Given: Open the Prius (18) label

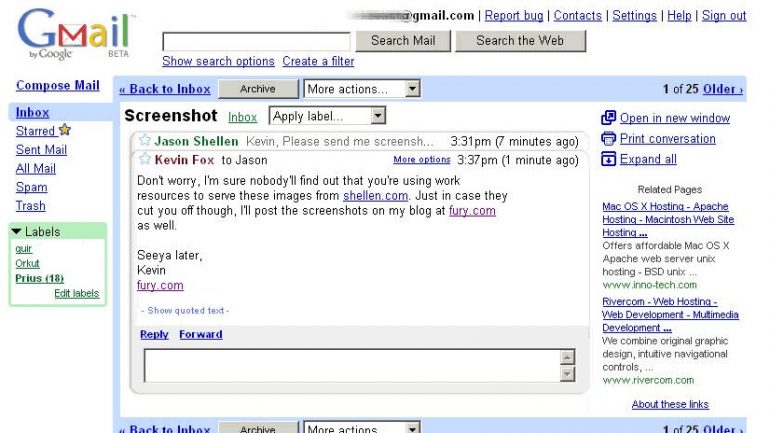Looking at the screenshot, I should pyautogui.click(x=39, y=278).
